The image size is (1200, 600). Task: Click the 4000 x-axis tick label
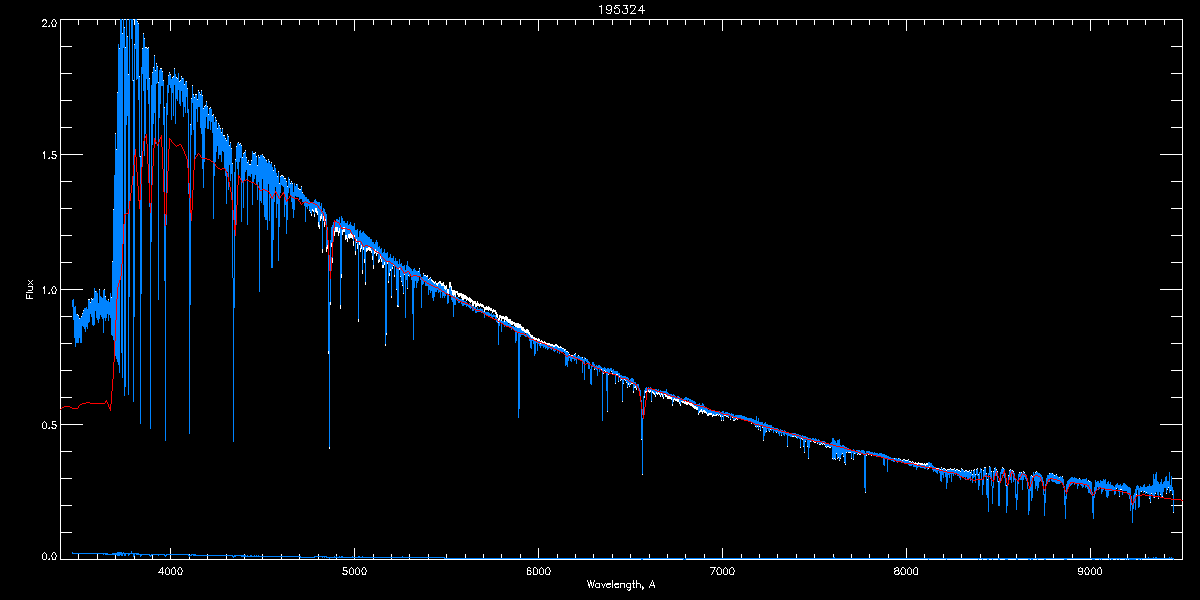[x=170, y=571]
